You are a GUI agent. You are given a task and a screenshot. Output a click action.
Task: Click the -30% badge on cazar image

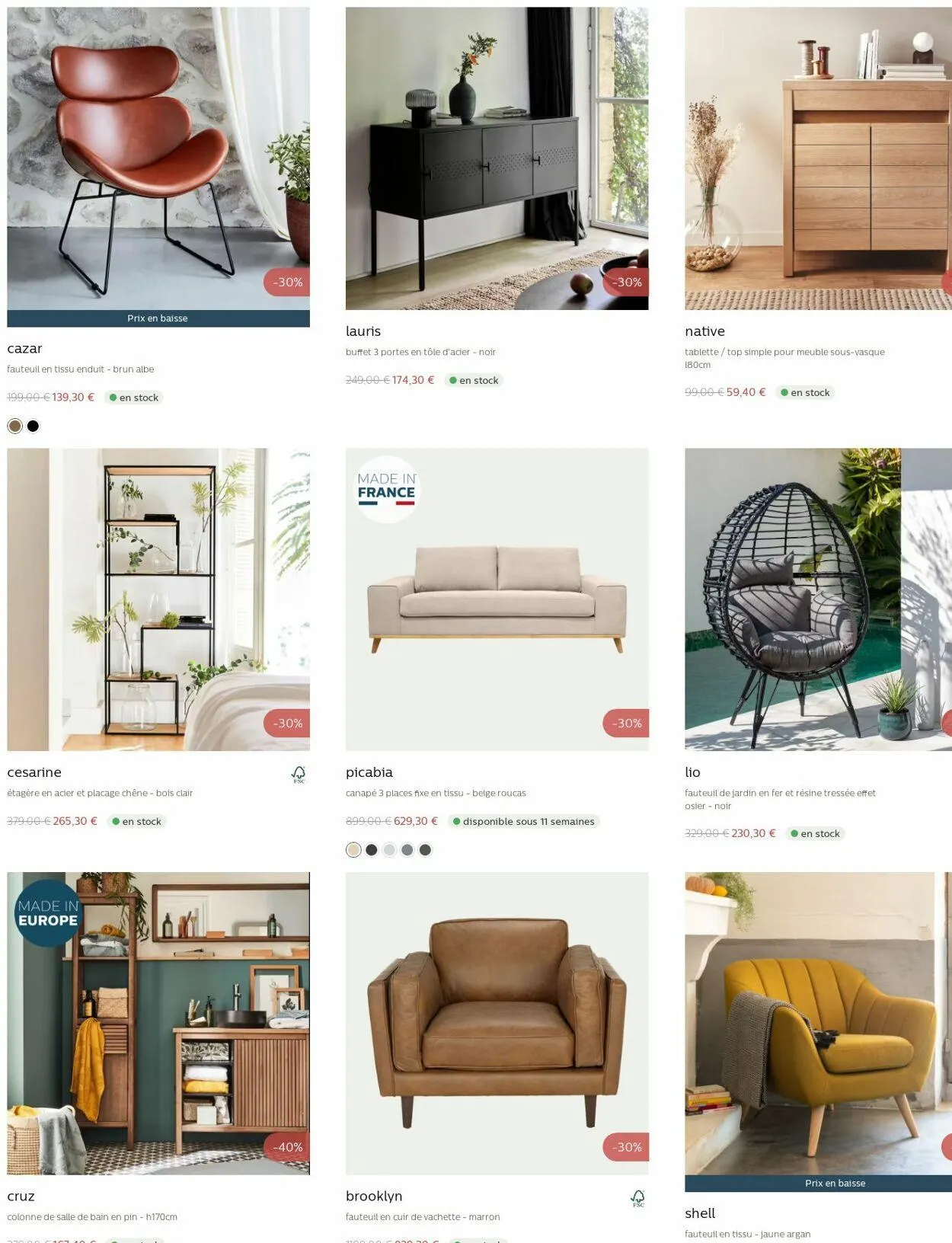(287, 282)
